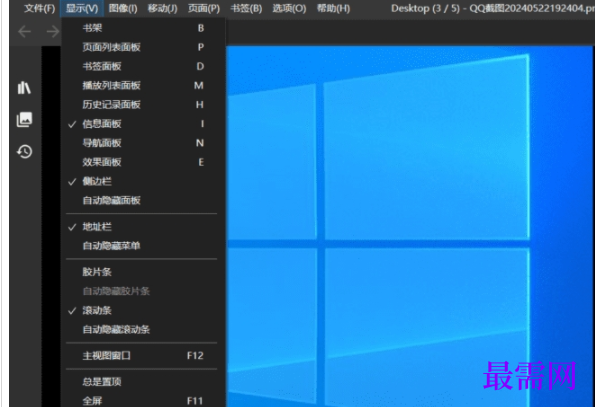The height and width of the screenshot is (407, 595).
Task: Uncheck 侧边栏 menu entry
Action: [x=142, y=181]
